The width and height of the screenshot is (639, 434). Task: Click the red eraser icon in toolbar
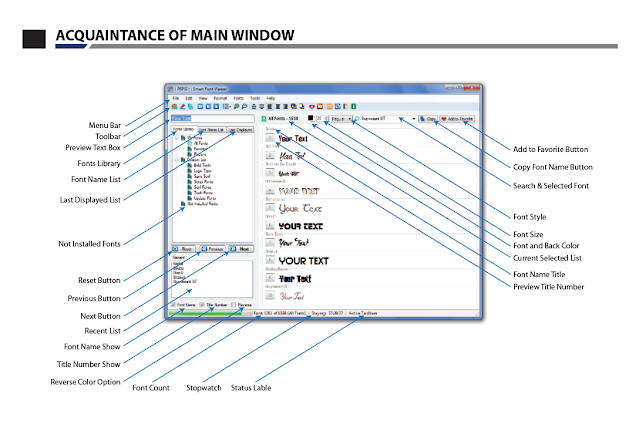pyautogui.click(x=183, y=106)
